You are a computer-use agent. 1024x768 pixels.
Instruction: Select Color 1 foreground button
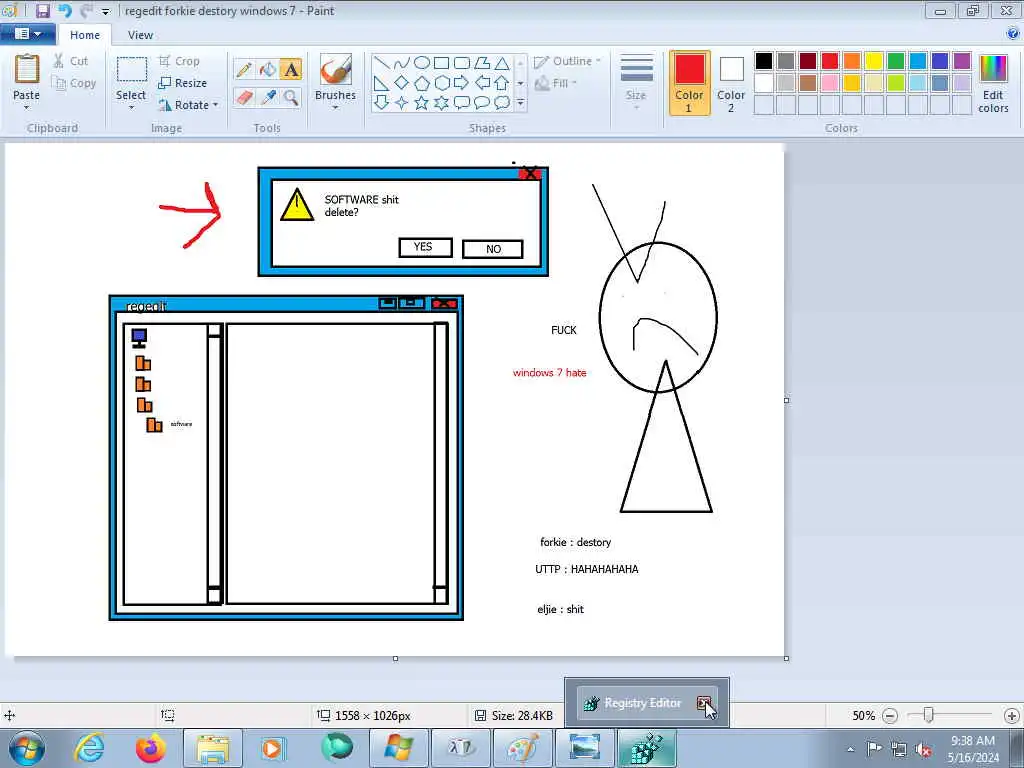click(689, 82)
